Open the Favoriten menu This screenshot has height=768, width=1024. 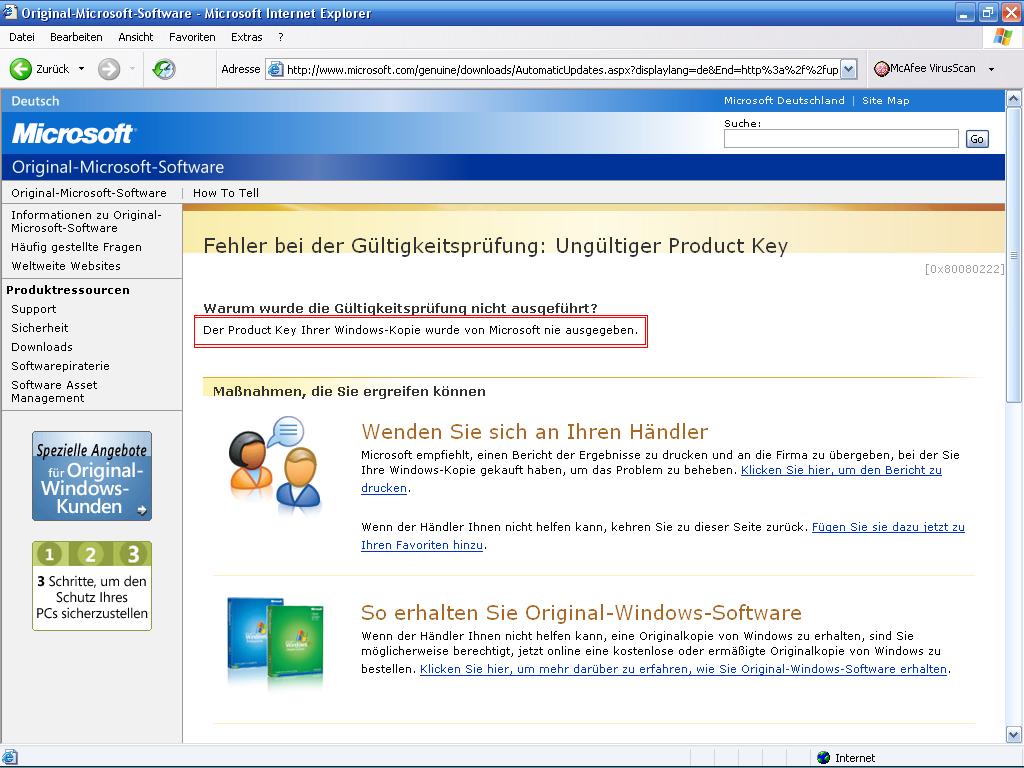pos(192,37)
